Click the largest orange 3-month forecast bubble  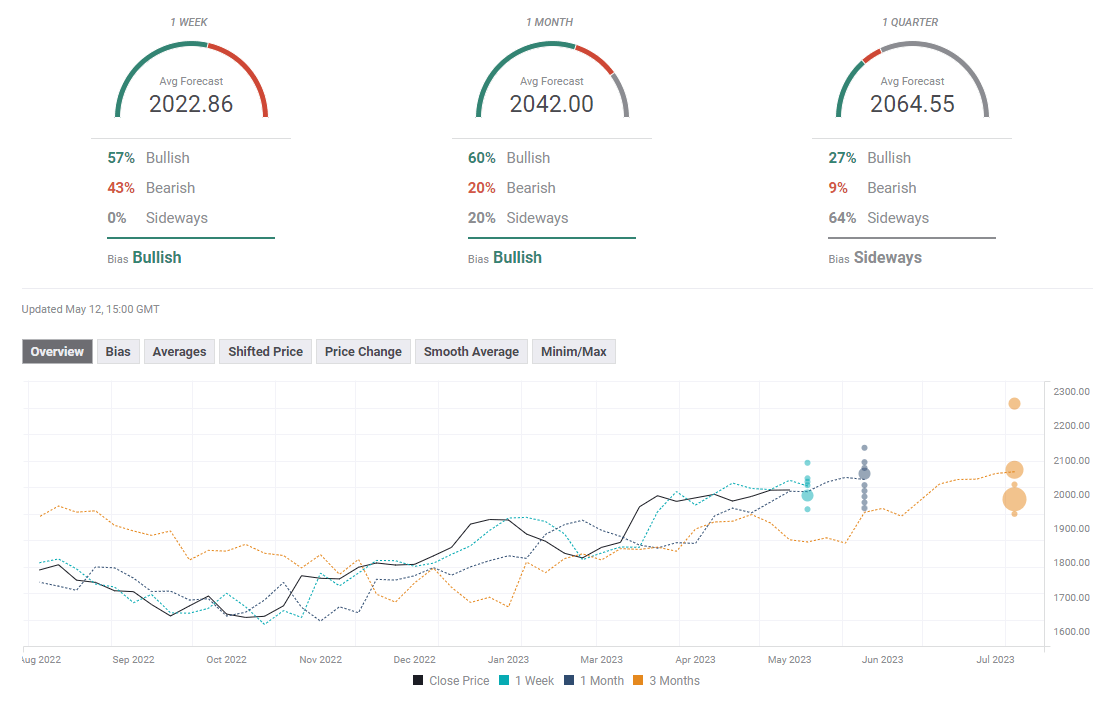(x=1014, y=499)
